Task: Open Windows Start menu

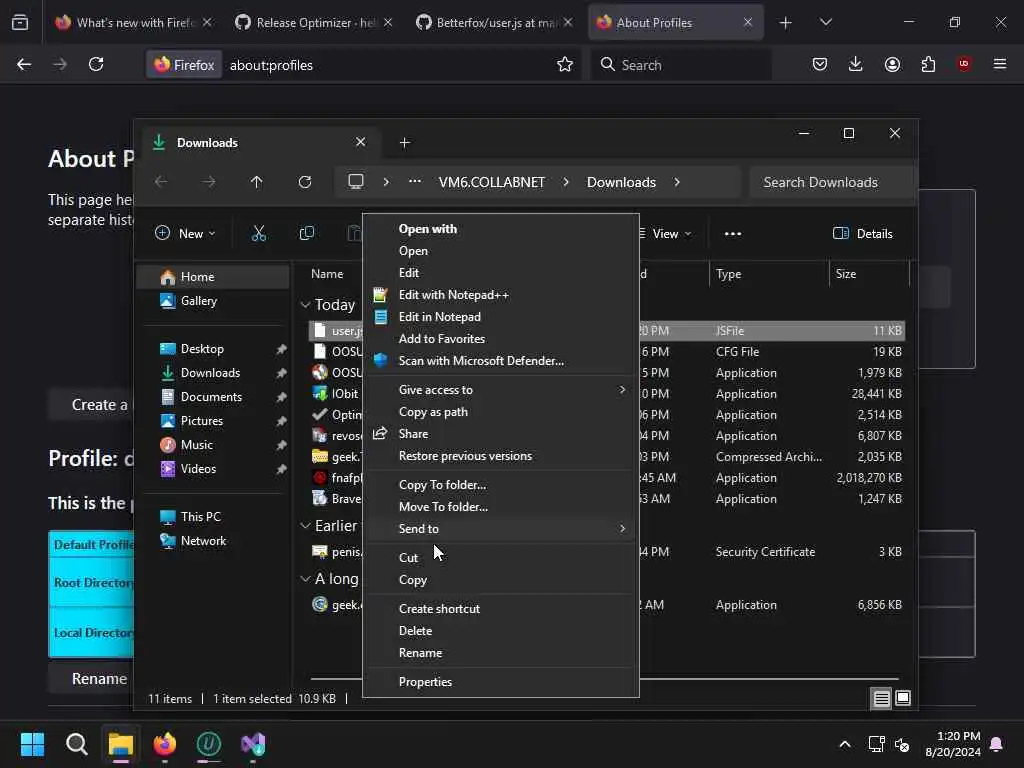Action: pos(32,744)
